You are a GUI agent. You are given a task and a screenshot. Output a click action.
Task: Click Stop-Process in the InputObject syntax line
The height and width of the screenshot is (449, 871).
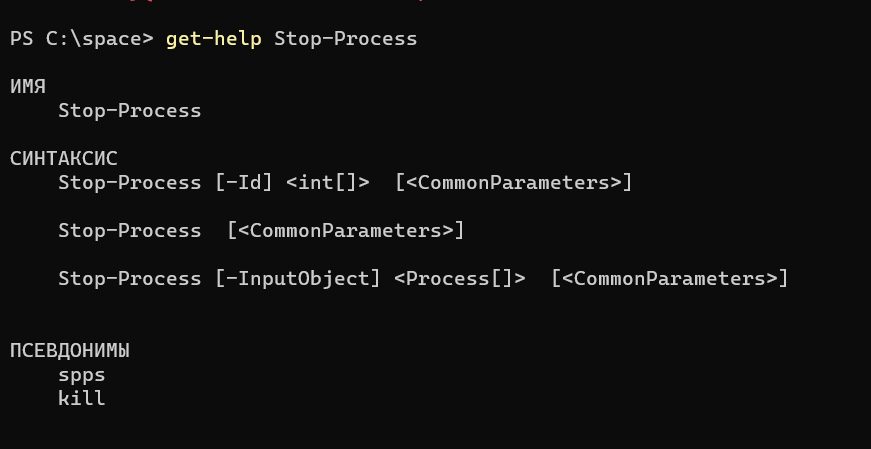[x=129, y=278]
